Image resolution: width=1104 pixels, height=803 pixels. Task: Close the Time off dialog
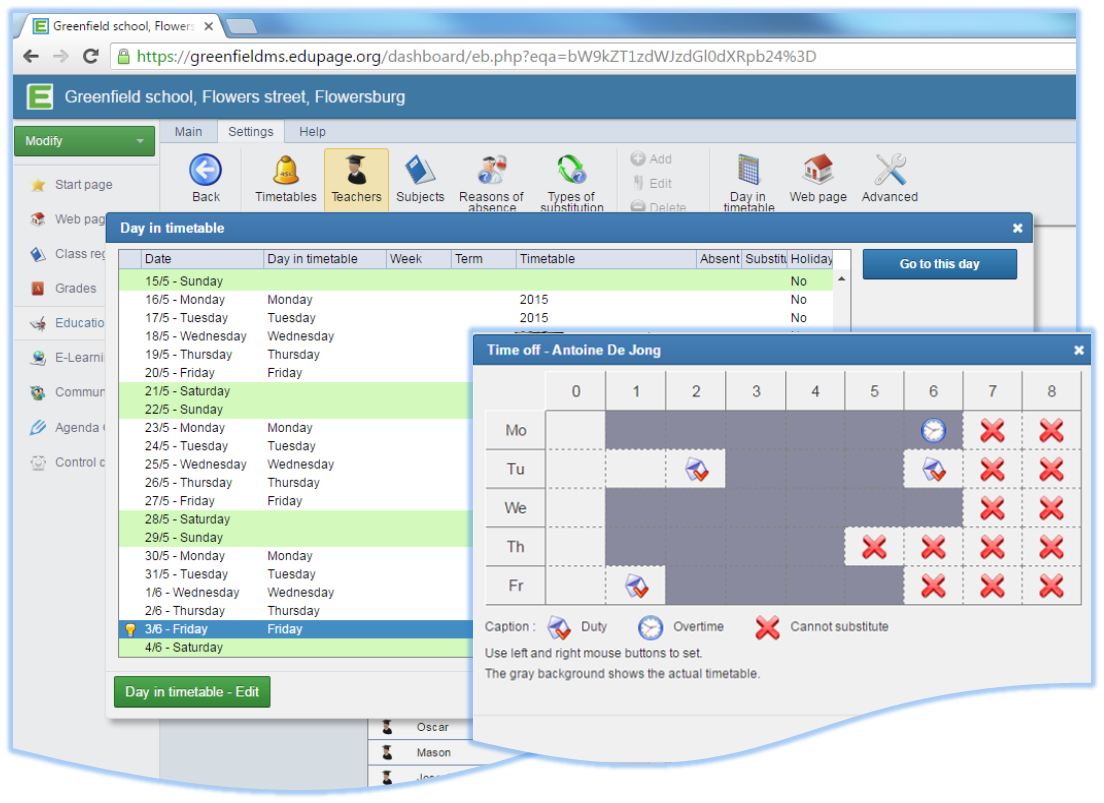(x=1078, y=350)
